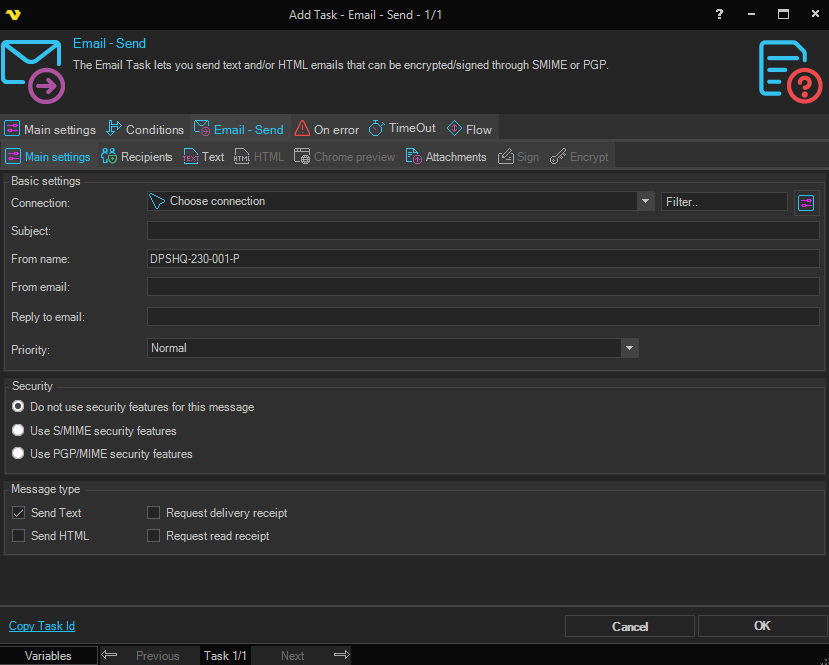Open the Priority dropdown
Viewport: 829px width, 665px height.
(x=629, y=348)
